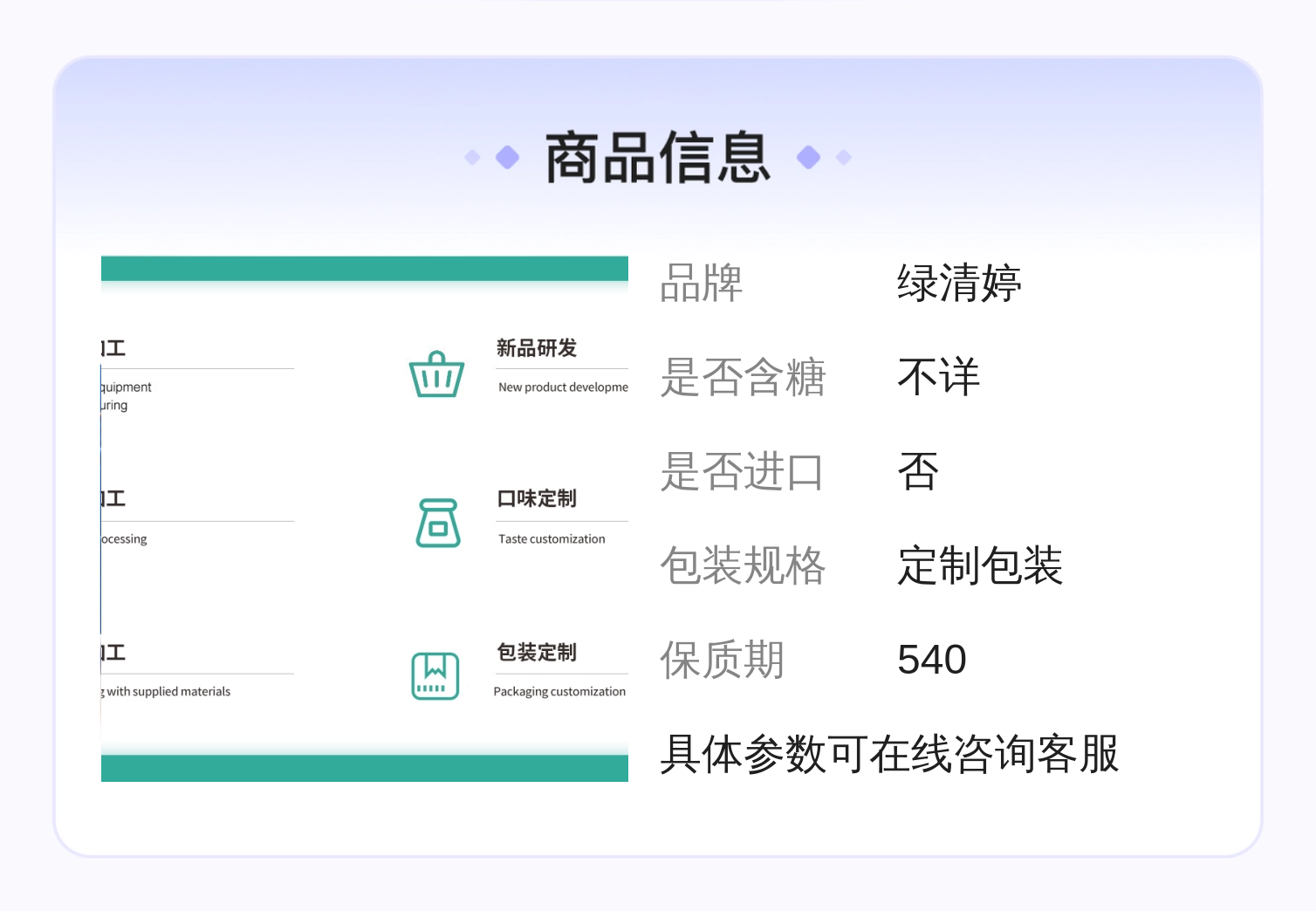This screenshot has height=911, width=1316.
Task: Click the 具体参数可在线咨询客服 notice text
Action: [x=888, y=754]
